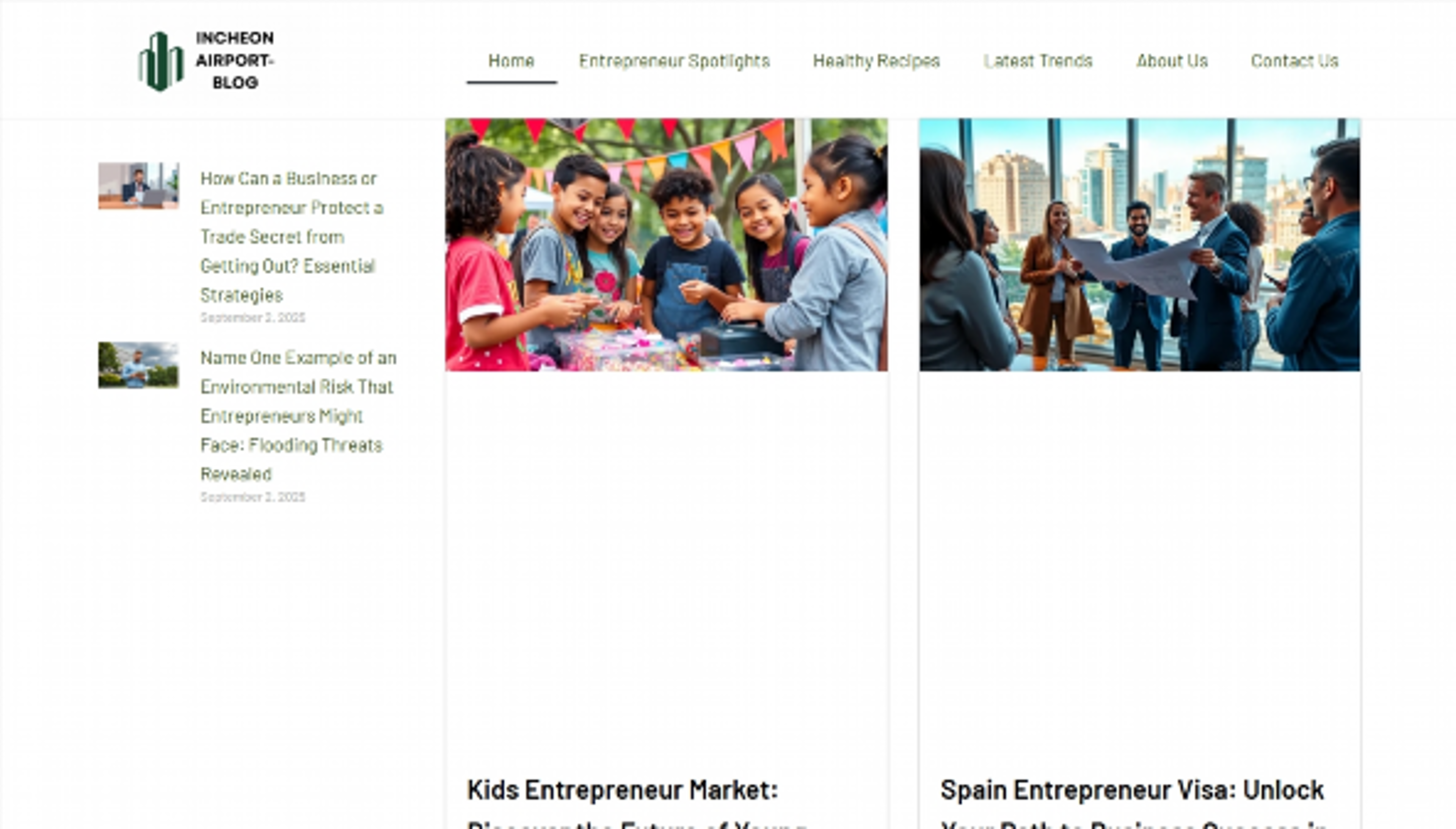Click the date under the Trade Secret article
This screenshot has height=829, width=1456.
pos(253,318)
